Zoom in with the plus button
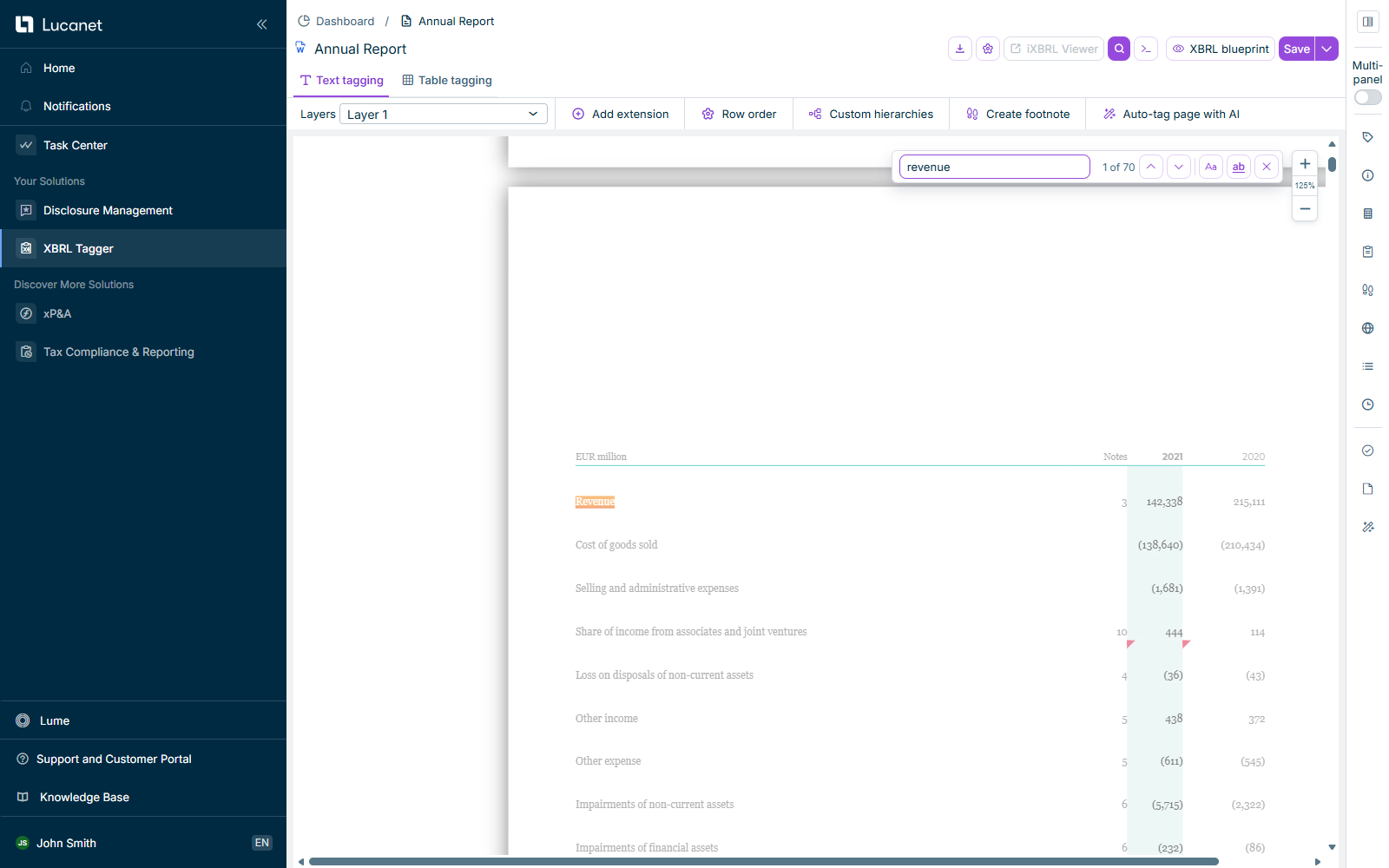Image resolution: width=1389 pixels, height=868 pixels. pyautogui.click(x=1305, y=164)
